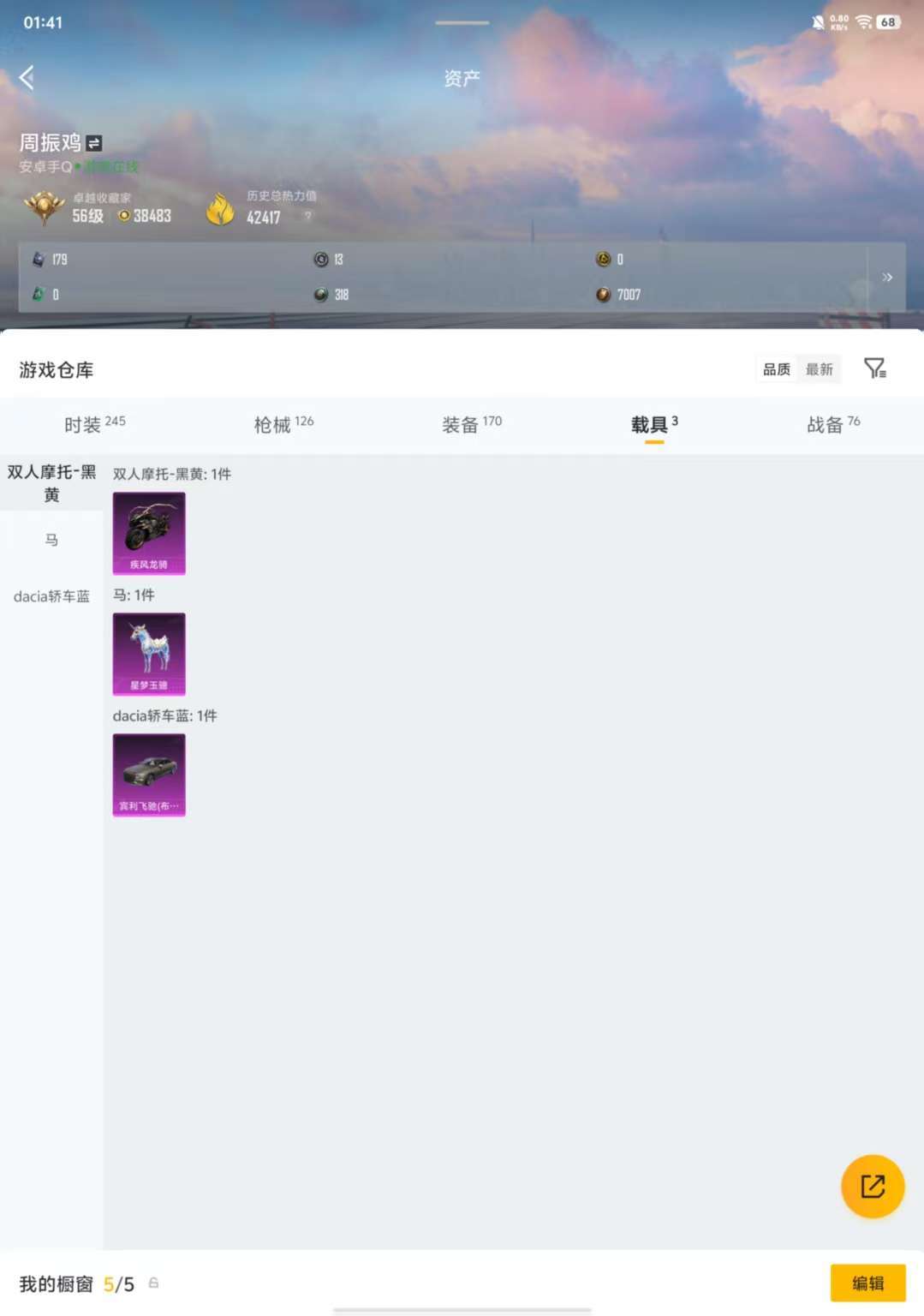The height and width of the screenshot is (1316, 924).
Task: Expand the currency panel with double chevron
Action: coord(887,278)
